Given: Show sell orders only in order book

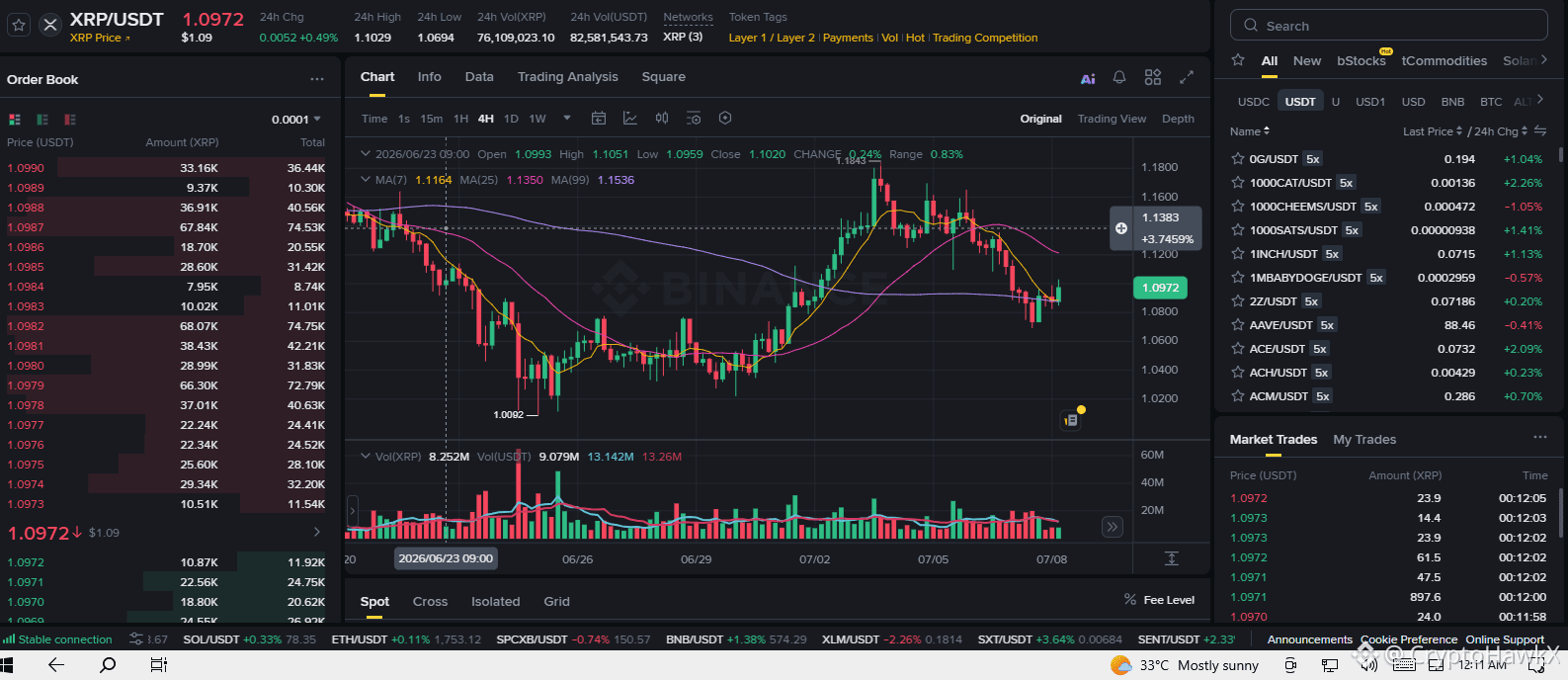Looking at the screenshot, I should (70, 120).
